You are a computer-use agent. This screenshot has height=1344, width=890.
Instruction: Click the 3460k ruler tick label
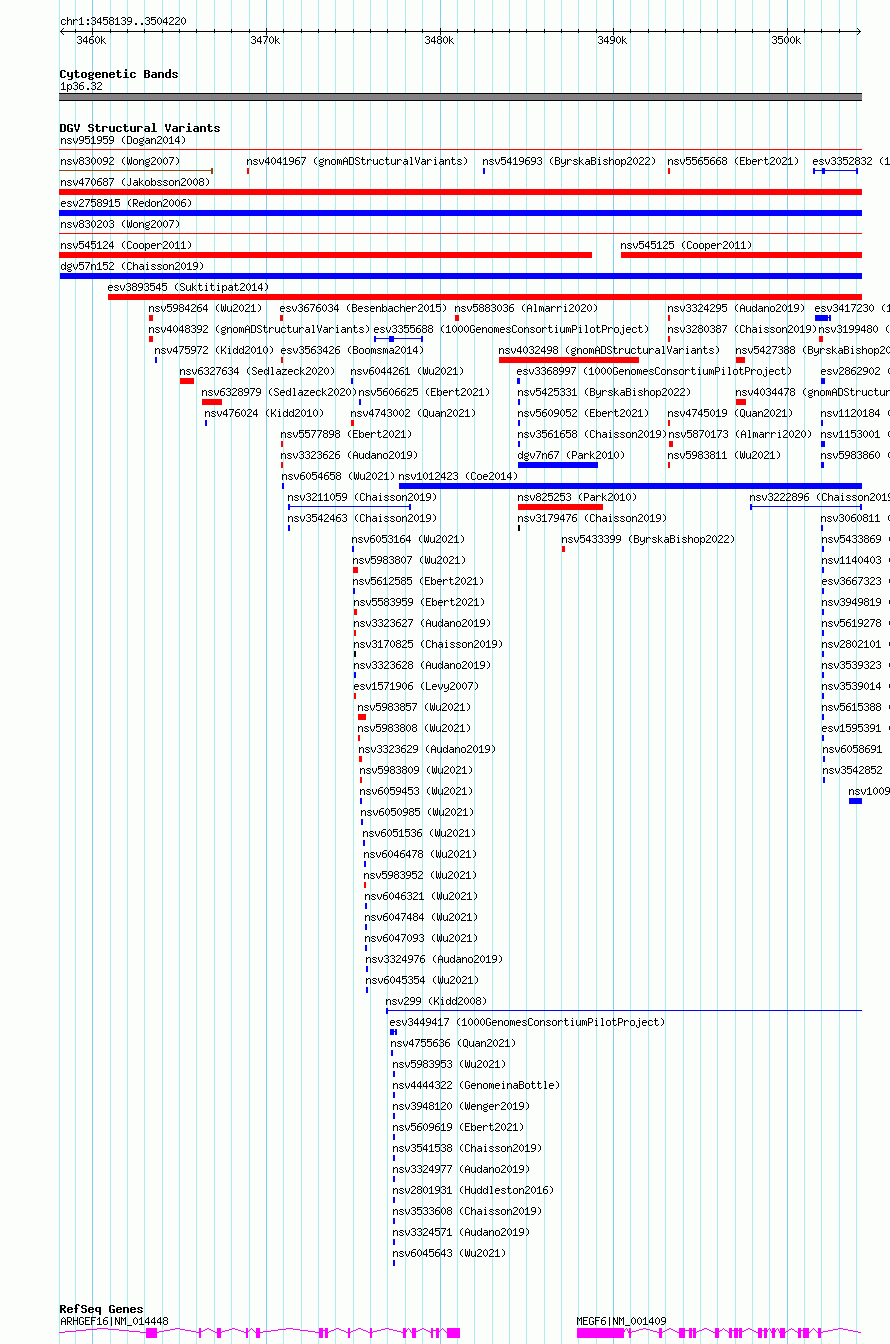(90, 40)
